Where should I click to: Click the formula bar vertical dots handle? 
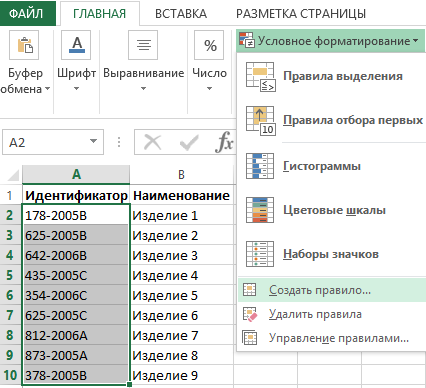pyautogui.click(x=119, y=142)
